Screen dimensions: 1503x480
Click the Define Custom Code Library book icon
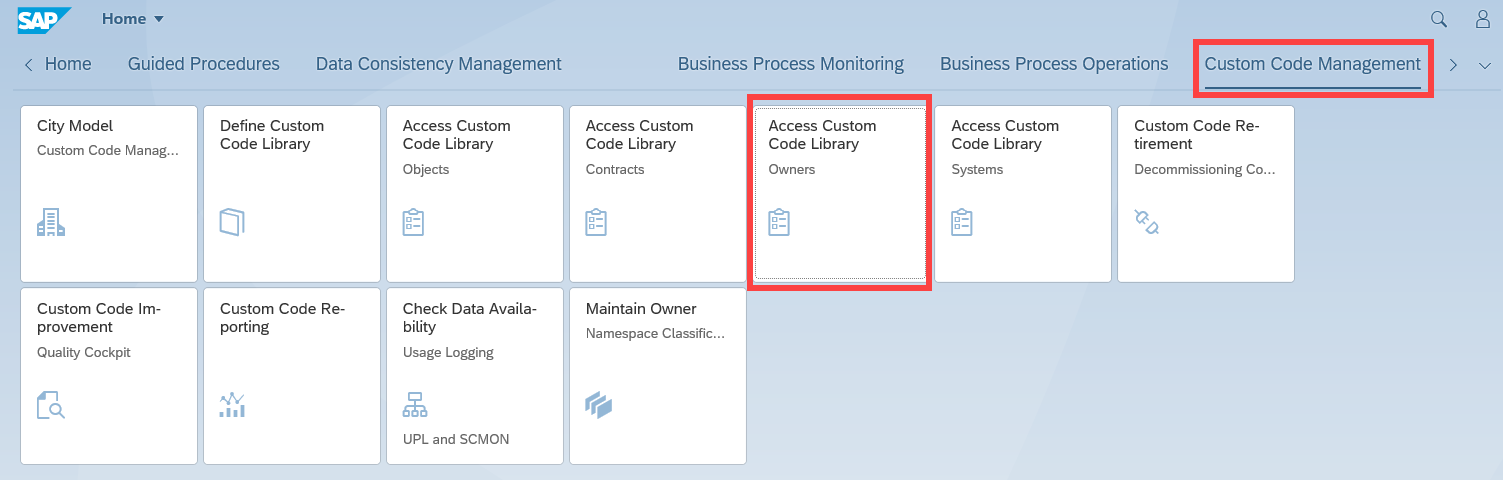(232, 222)
